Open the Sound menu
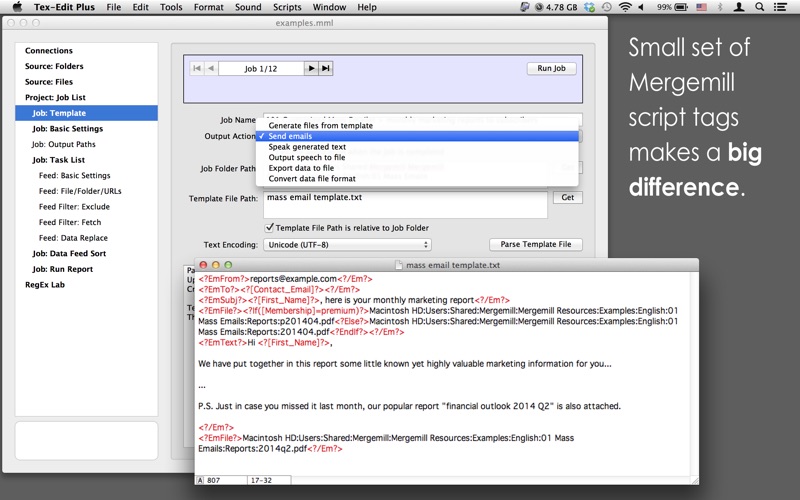This screenshot has height=500, width=800. pos(248,7)
